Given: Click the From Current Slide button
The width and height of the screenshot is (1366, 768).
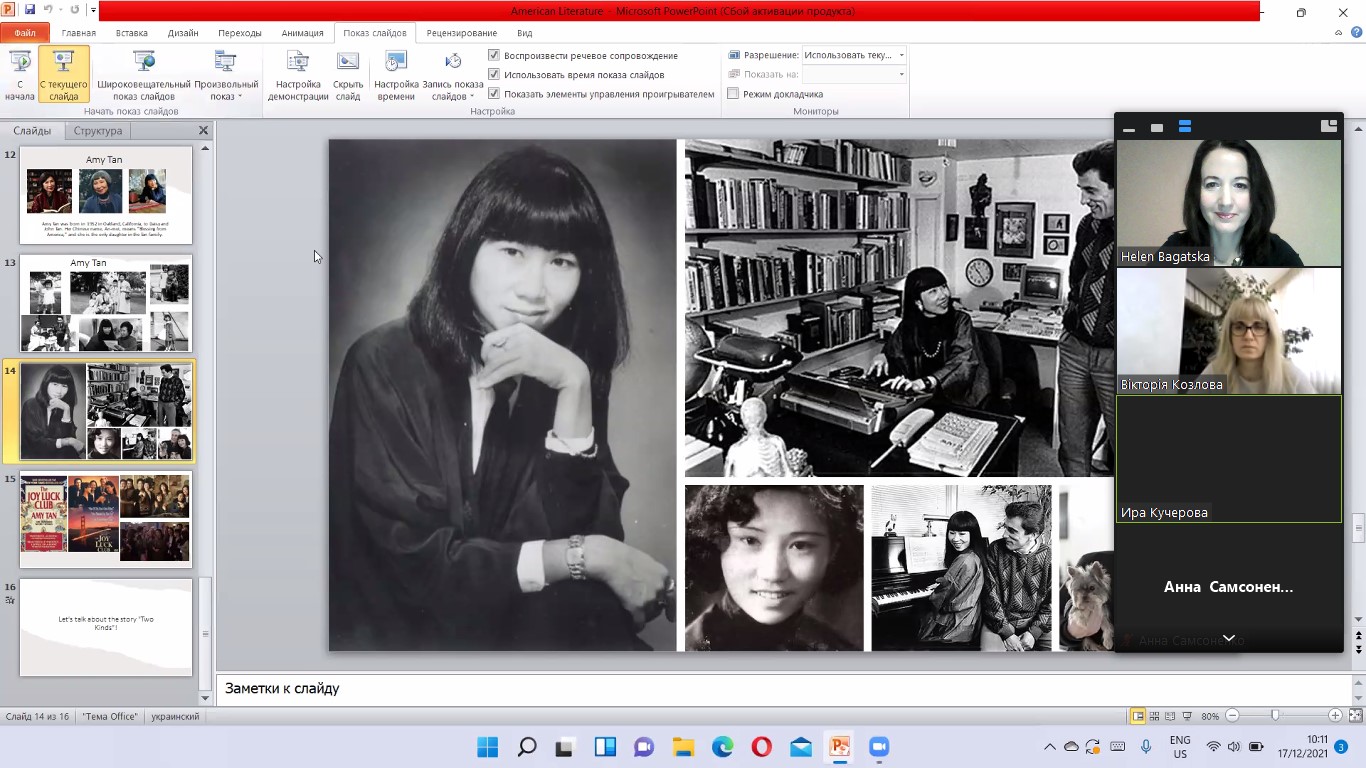Looking at the screenshot, I should [64, 74].
